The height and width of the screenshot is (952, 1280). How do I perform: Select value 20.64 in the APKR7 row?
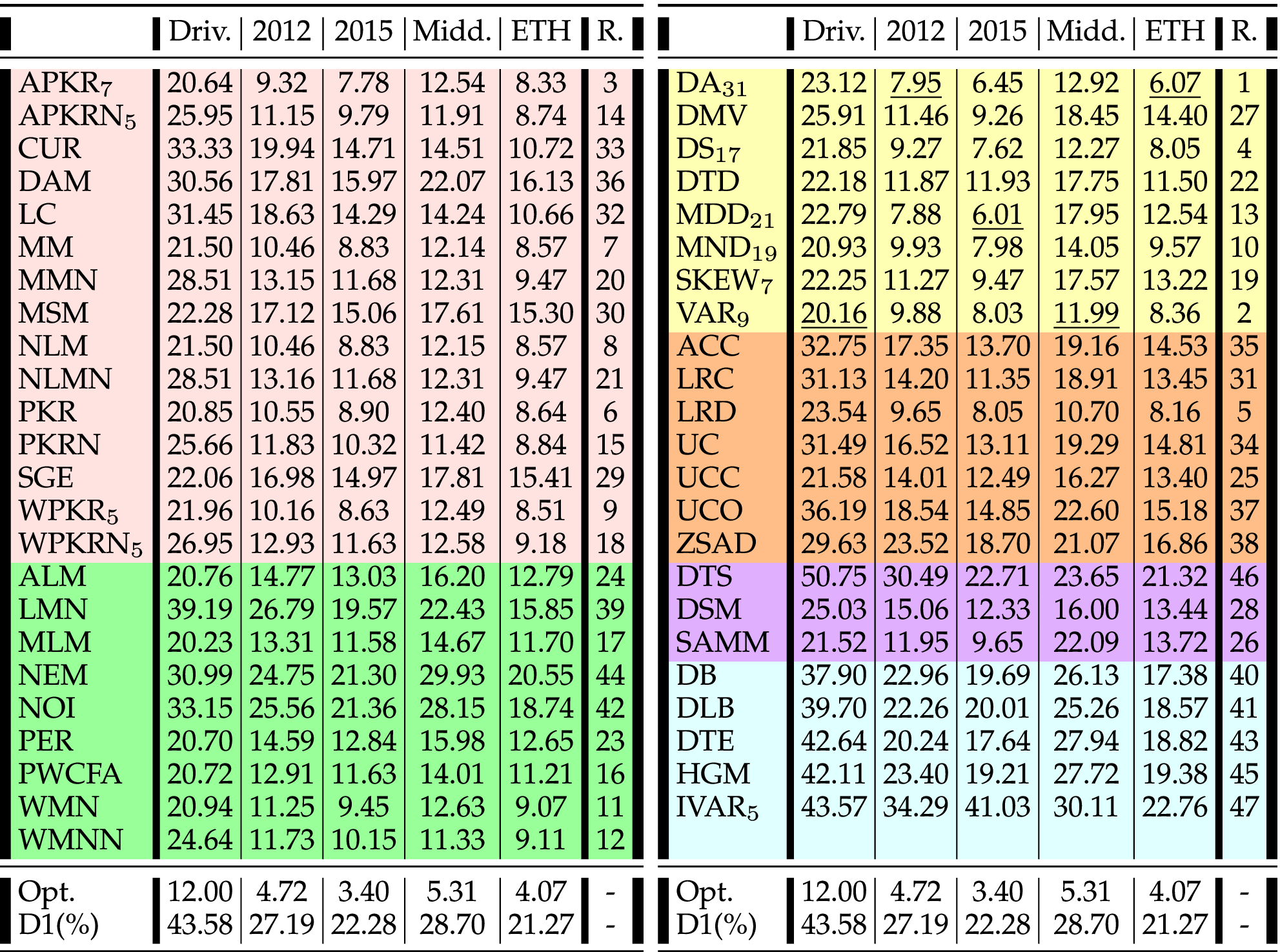(x=199, y=83)
